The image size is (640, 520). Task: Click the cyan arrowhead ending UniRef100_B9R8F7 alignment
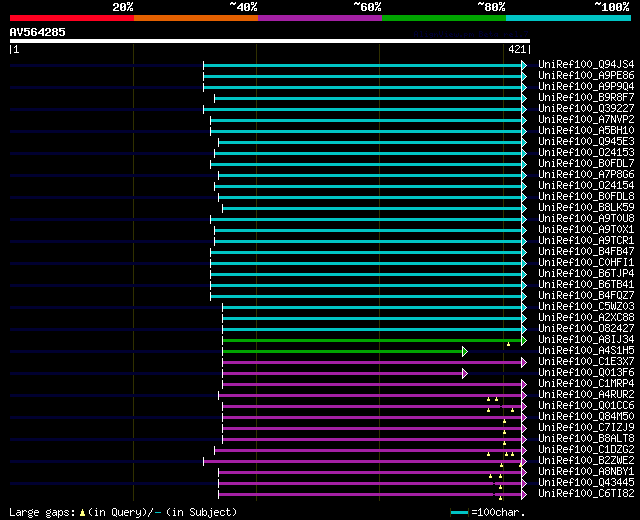click(x=524, y=98)
